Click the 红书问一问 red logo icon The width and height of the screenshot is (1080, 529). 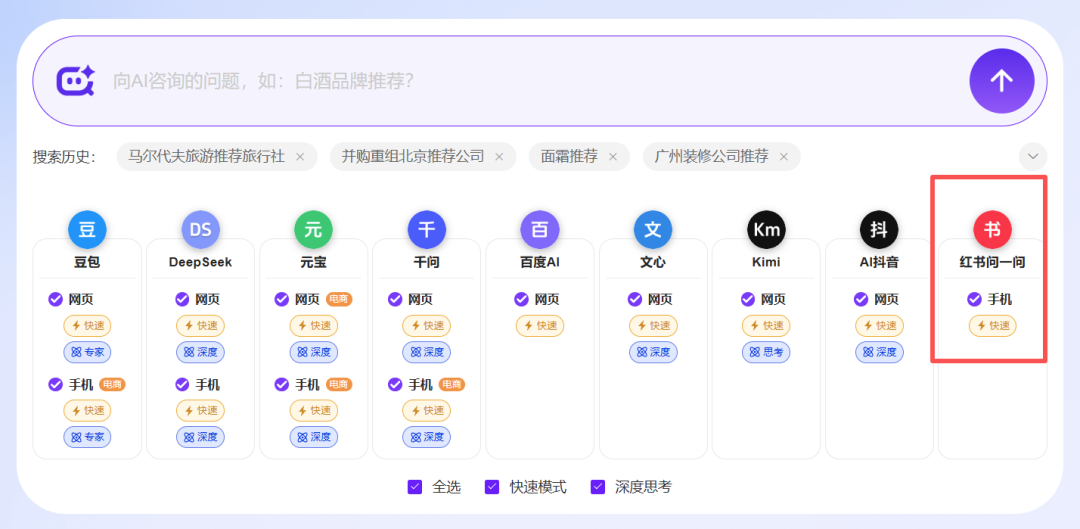[x=992, y=229]
